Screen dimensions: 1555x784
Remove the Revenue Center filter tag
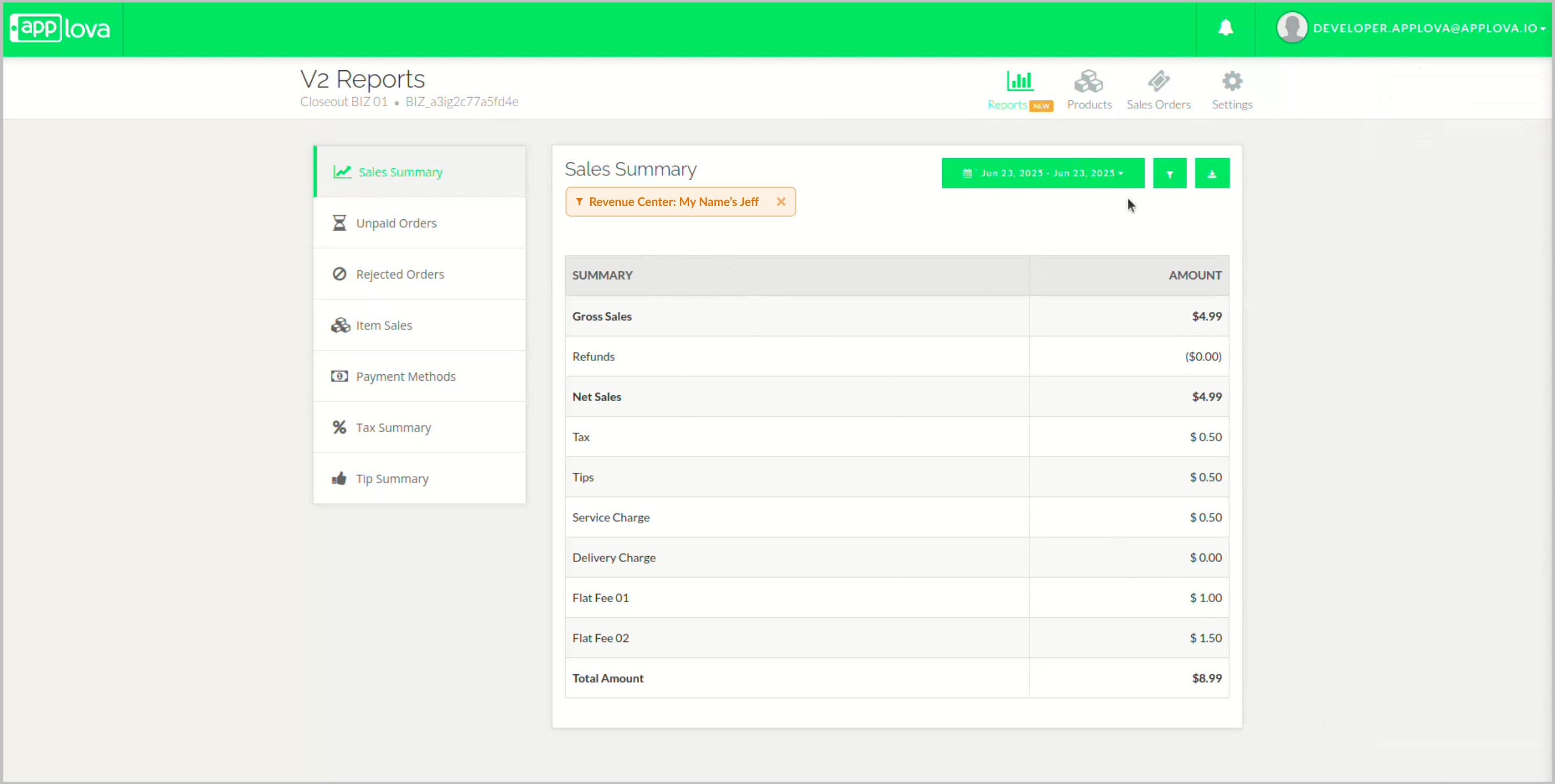coord(781,202)
